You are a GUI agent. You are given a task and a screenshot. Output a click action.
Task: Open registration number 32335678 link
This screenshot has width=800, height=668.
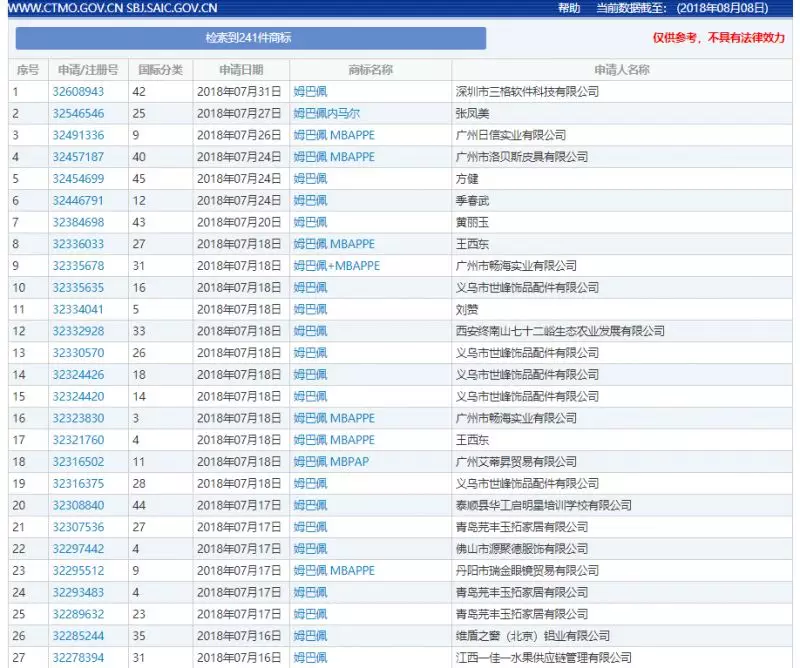click(78, 266)
